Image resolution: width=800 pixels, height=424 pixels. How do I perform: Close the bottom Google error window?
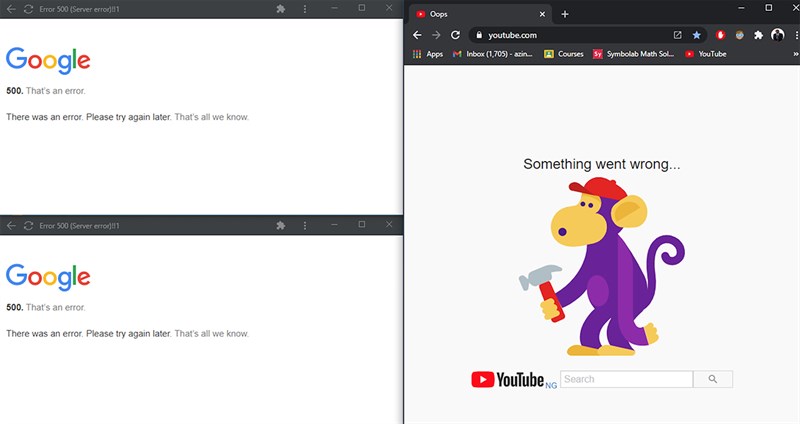pos(389,225)
